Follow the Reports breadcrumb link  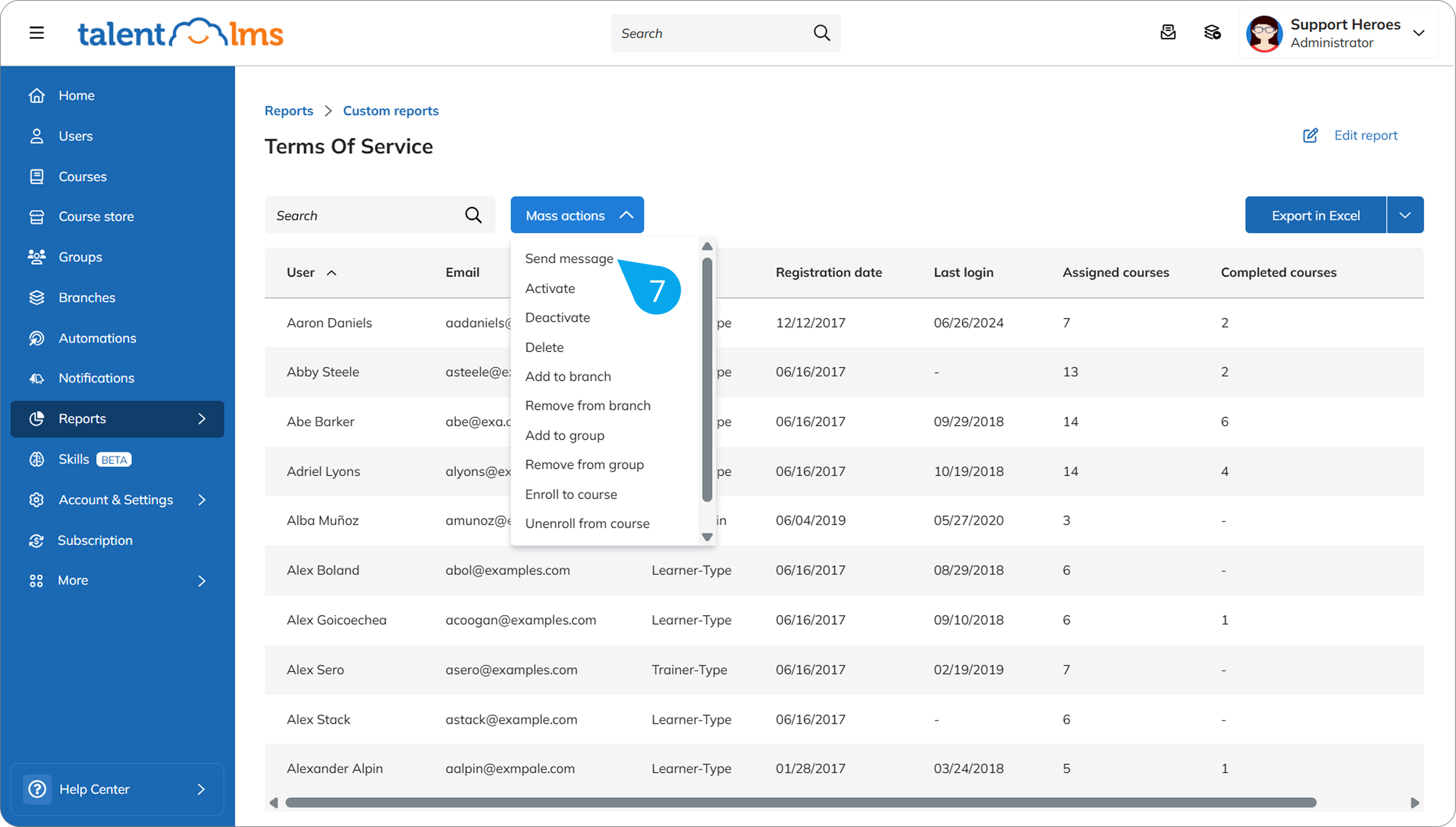point(288,111)
